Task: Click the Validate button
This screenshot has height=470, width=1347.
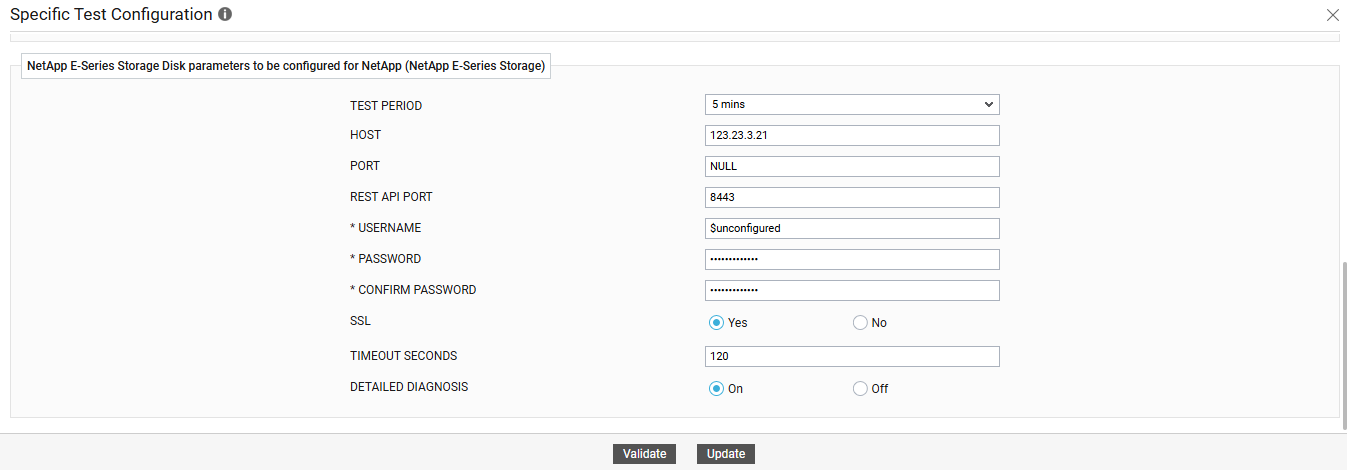Action: 644,454
